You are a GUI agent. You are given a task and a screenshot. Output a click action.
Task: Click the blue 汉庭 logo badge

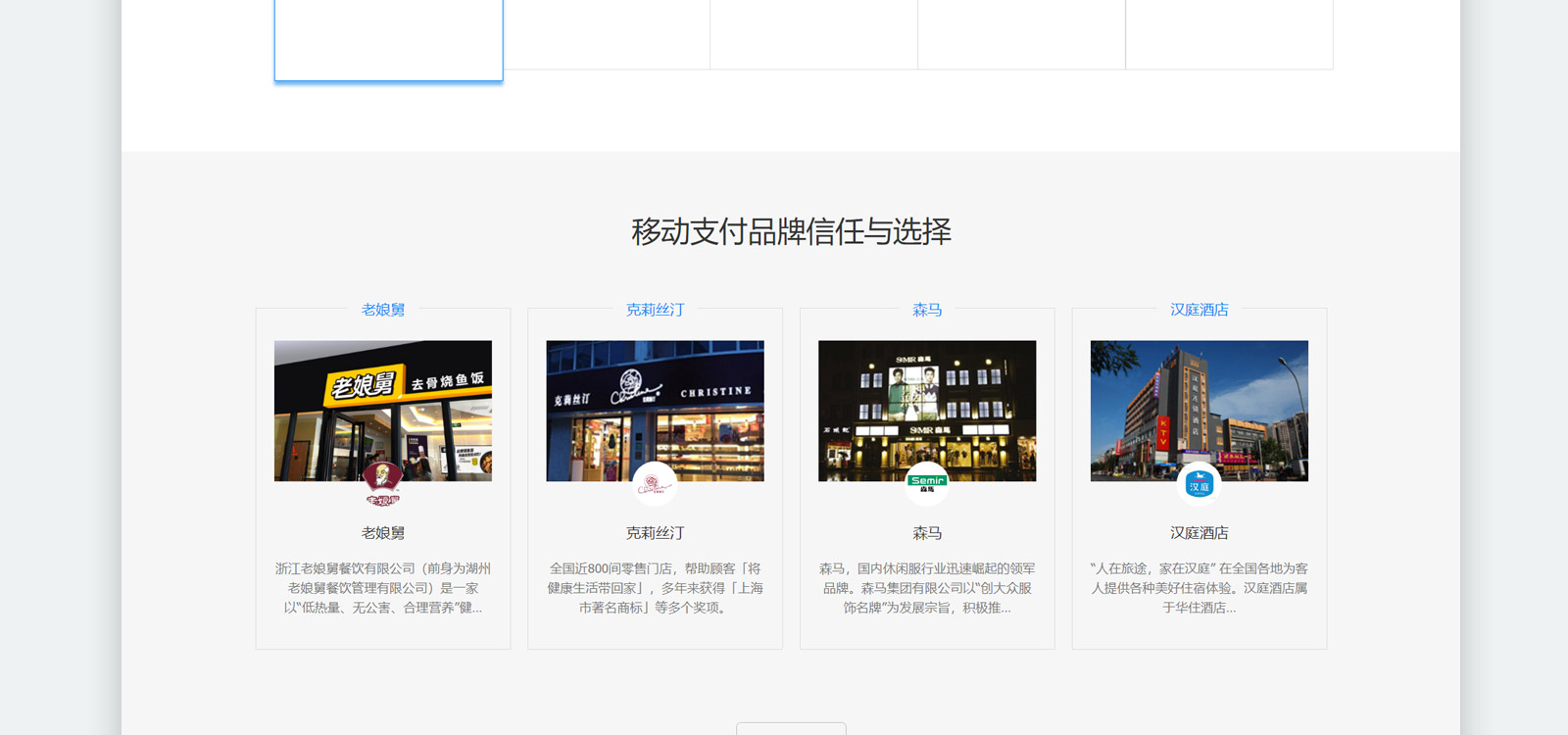(x=1199, y=484)
